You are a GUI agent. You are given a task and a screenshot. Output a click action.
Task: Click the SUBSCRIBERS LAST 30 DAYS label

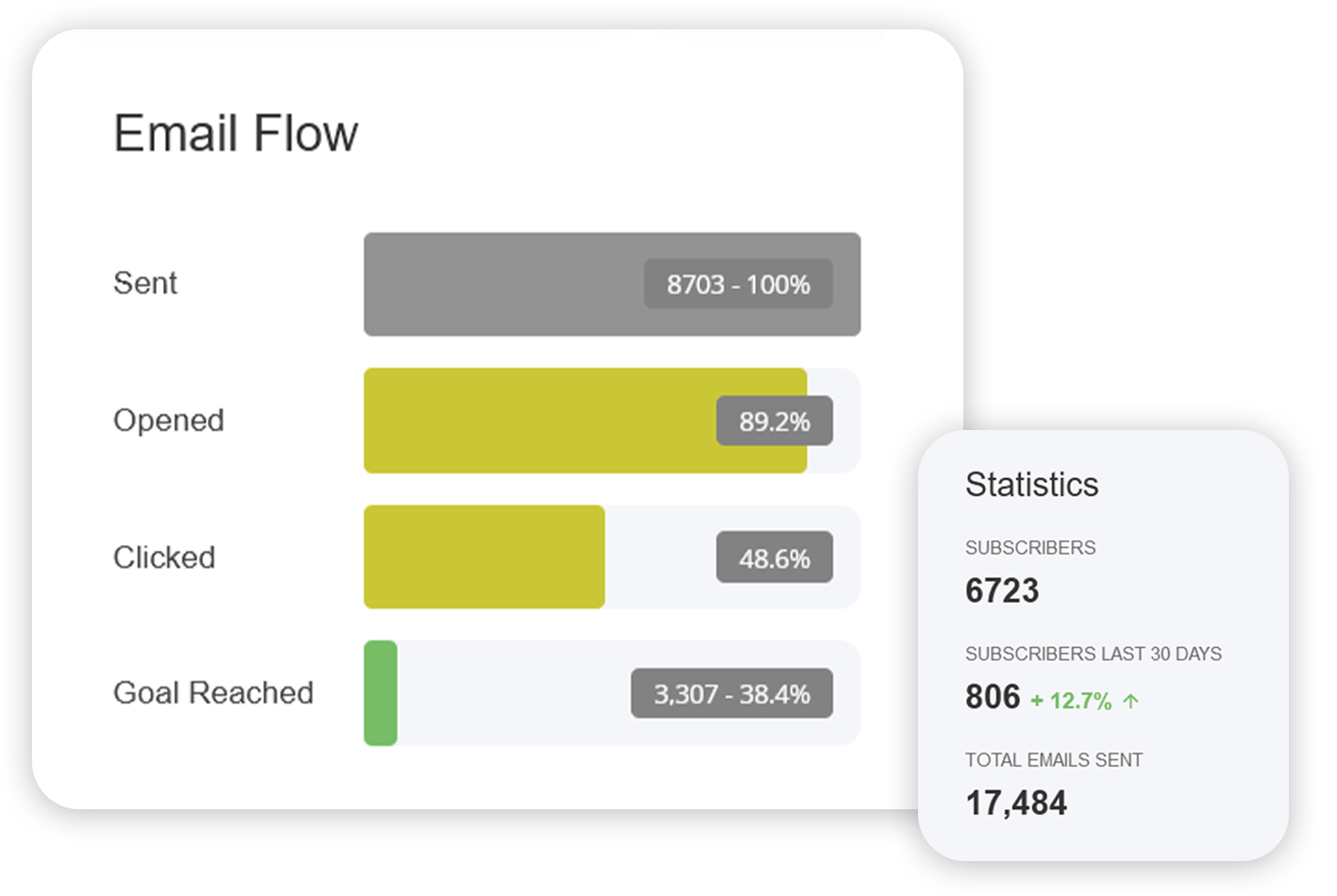click(1093, 654)
